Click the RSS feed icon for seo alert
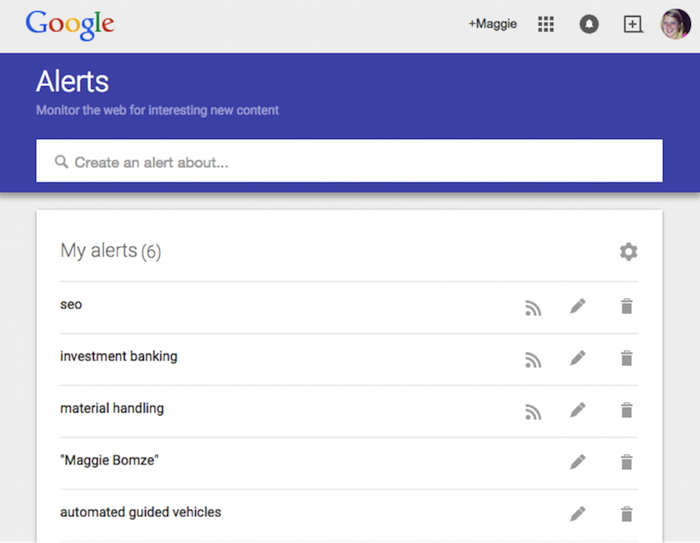700x543 pixels. click(x=533, y=307)
